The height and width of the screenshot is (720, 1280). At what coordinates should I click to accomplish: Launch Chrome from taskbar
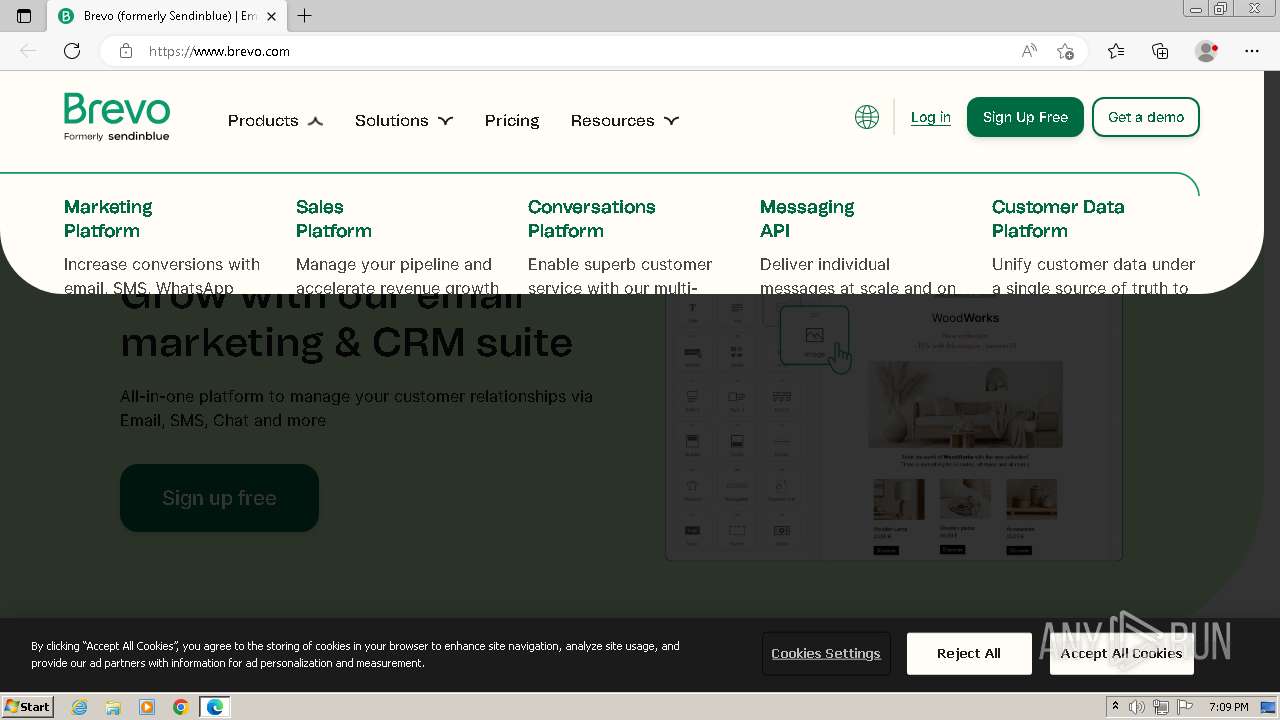point(181,707)
